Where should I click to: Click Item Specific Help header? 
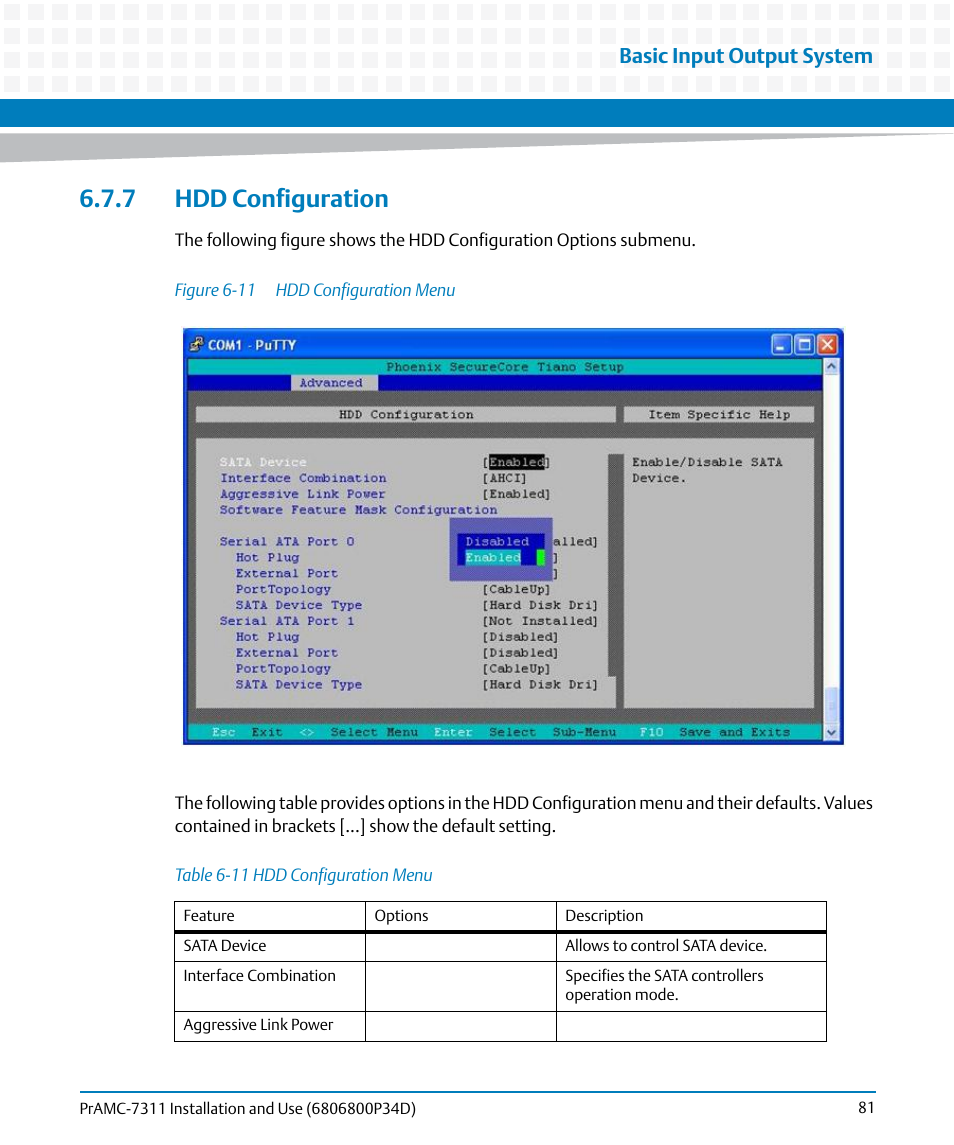[719, 415]
